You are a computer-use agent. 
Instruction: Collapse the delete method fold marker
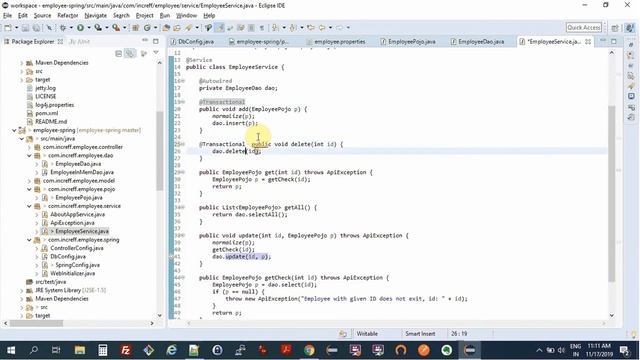click(183, 144)
